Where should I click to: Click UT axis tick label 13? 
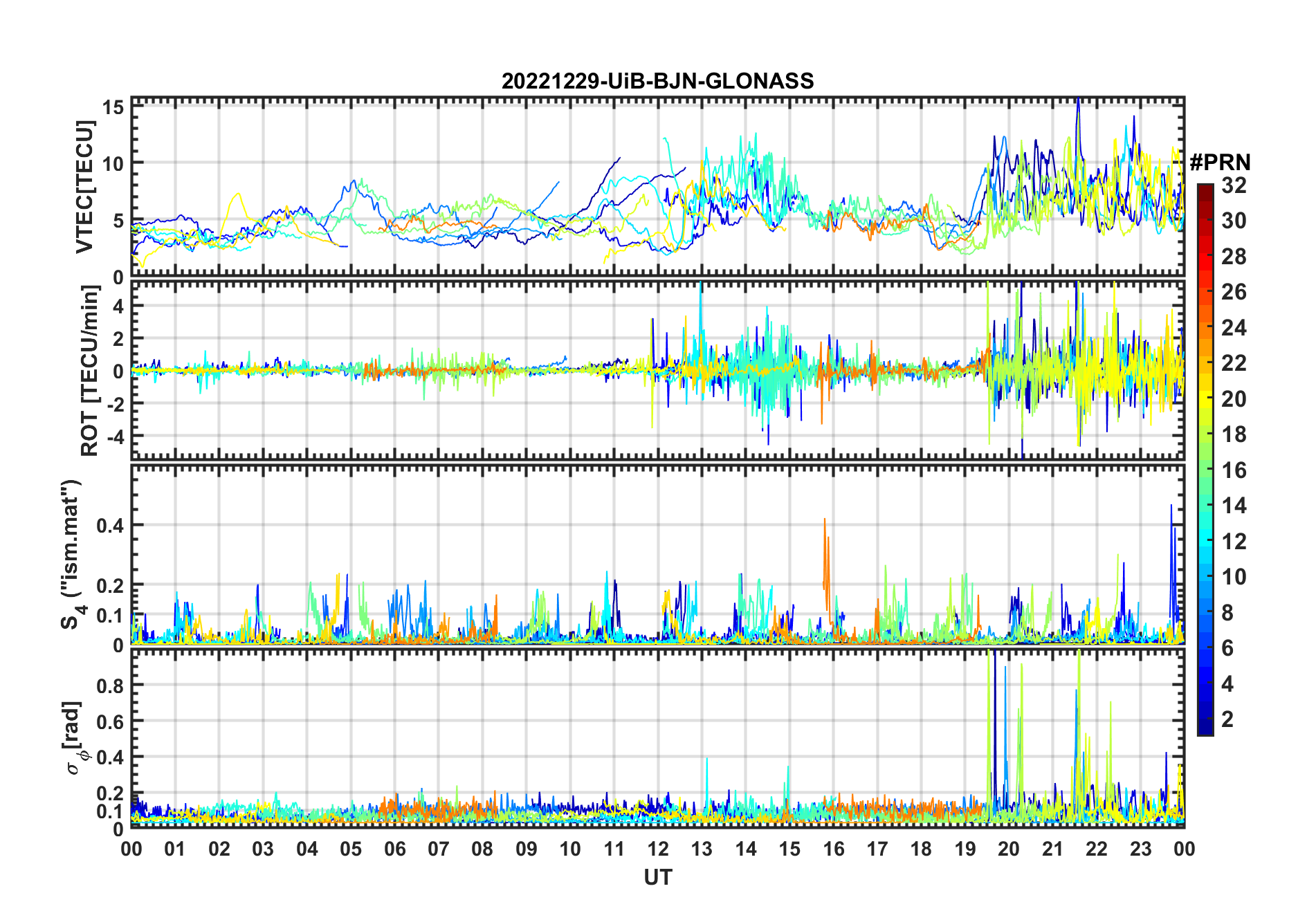[702, 849]
